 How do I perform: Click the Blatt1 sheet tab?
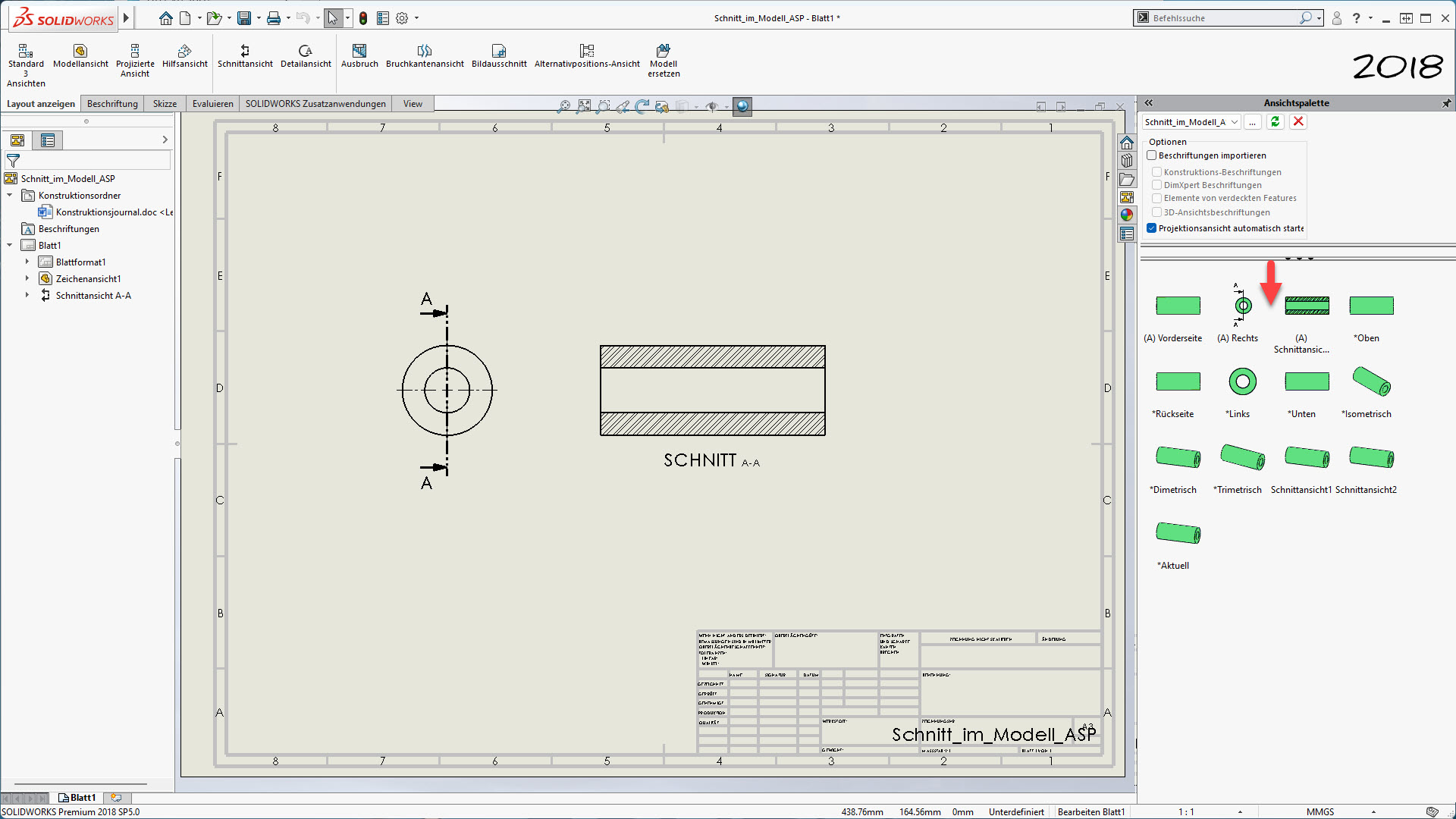pyautogui.click(x=77, y=798)
